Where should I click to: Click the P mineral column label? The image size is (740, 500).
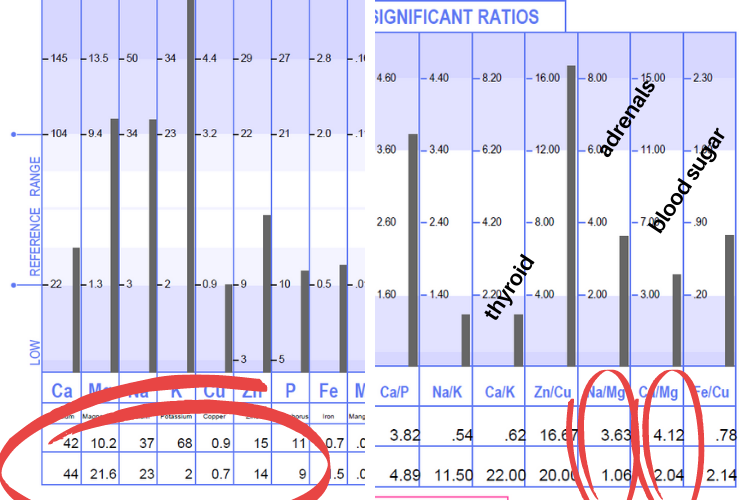coord(291,389)
